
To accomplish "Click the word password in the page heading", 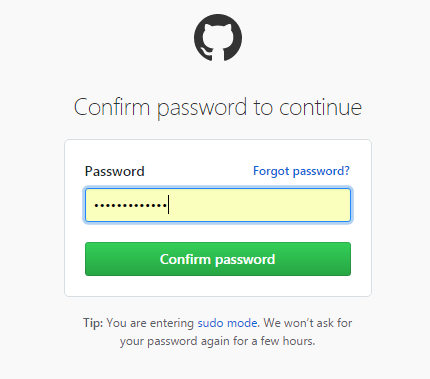I will (x=202, y=108).
